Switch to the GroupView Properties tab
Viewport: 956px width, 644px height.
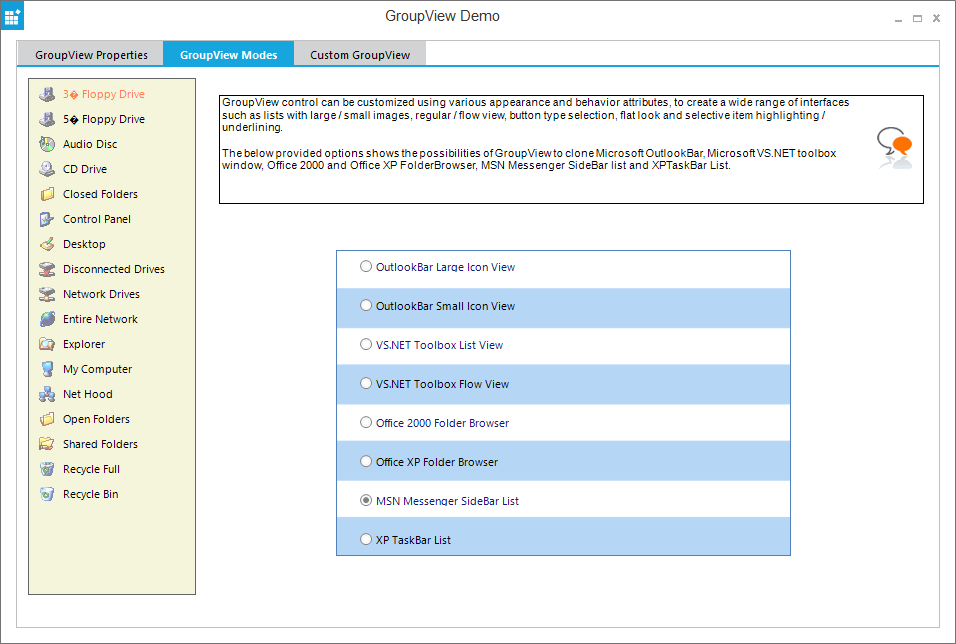click(89, 54)
